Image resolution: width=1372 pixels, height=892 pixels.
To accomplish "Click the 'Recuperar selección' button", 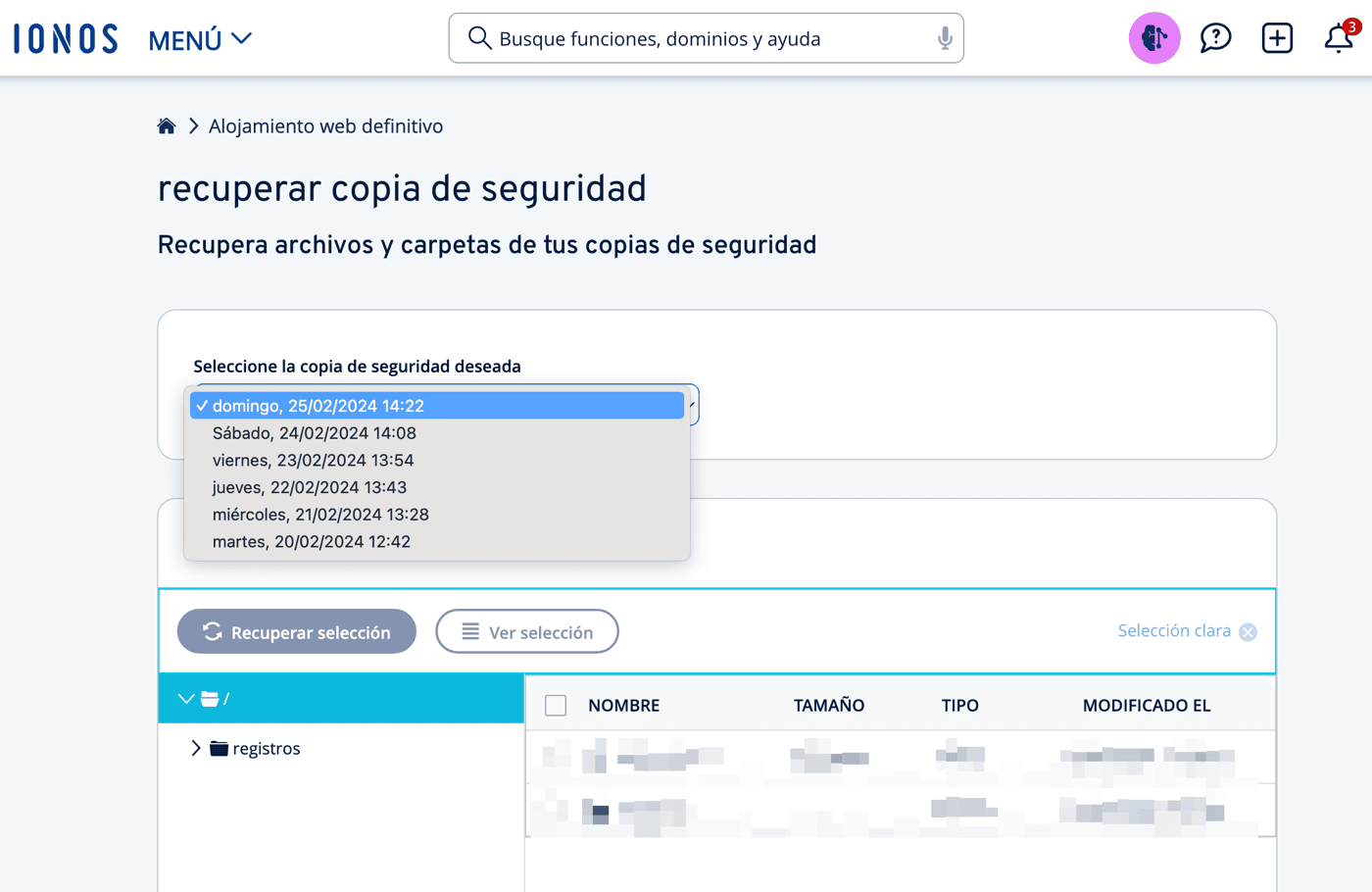I will point(297,632).
